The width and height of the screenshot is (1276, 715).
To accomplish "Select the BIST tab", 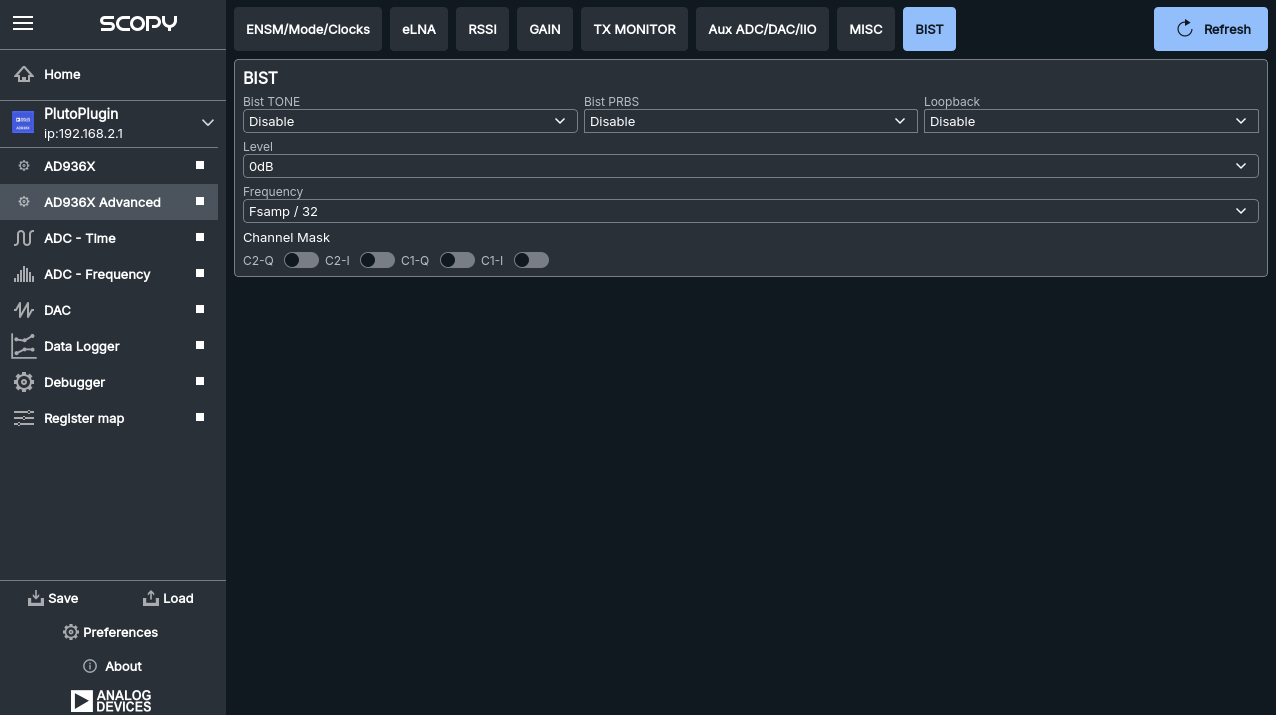I will tap(929, 29).
